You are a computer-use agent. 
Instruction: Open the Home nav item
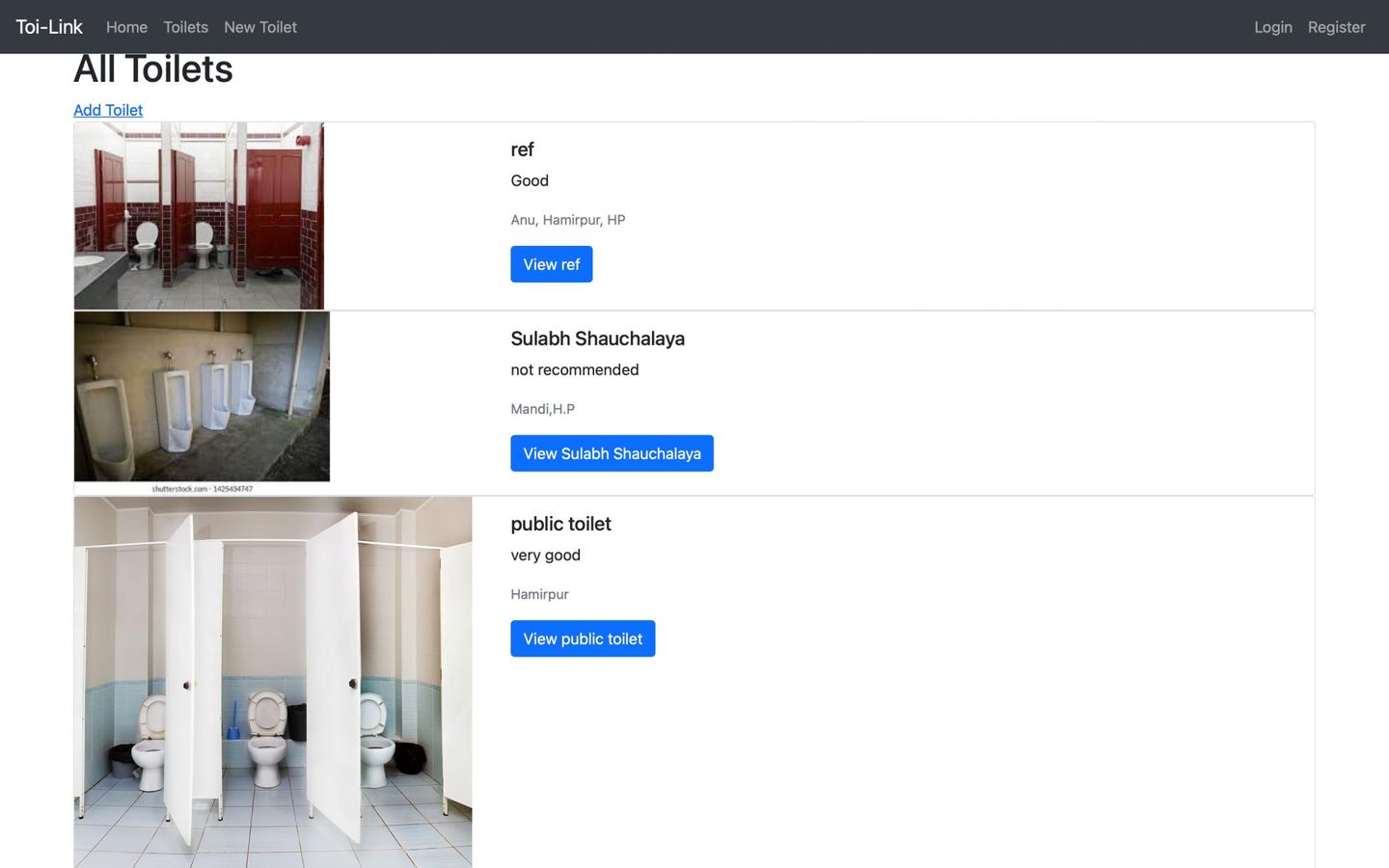pyautogui.click(x=126, y=27)
